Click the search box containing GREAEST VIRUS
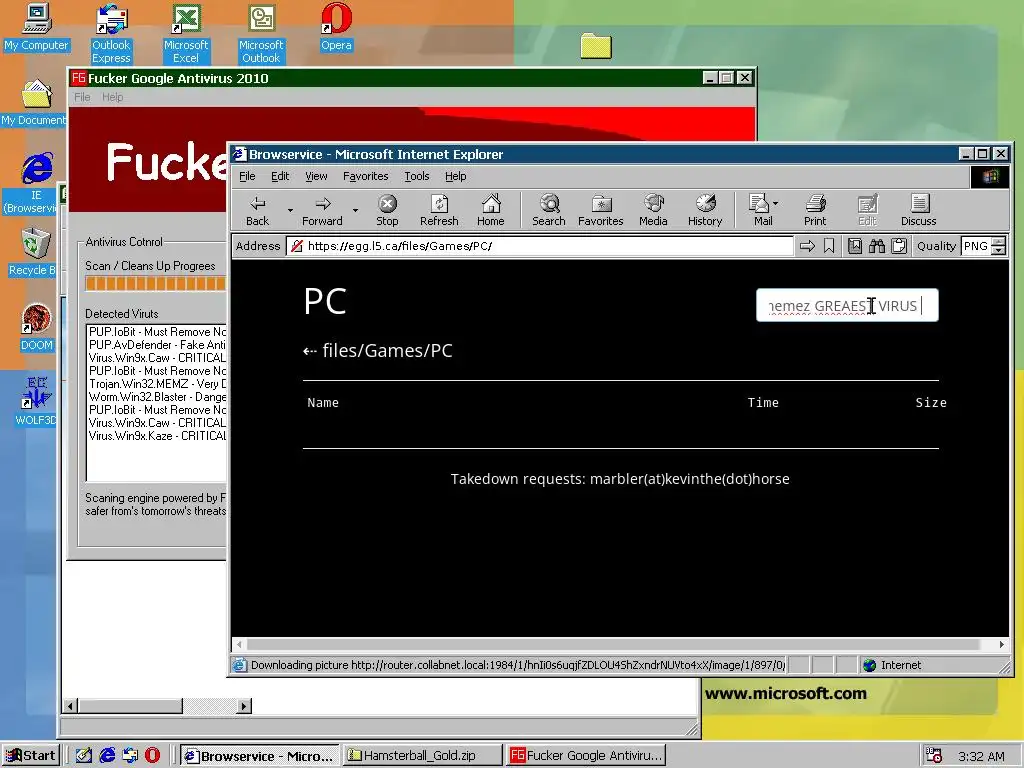Image resolution: width=1024 pixels, height=768 pixels. [x=847, y=306]
